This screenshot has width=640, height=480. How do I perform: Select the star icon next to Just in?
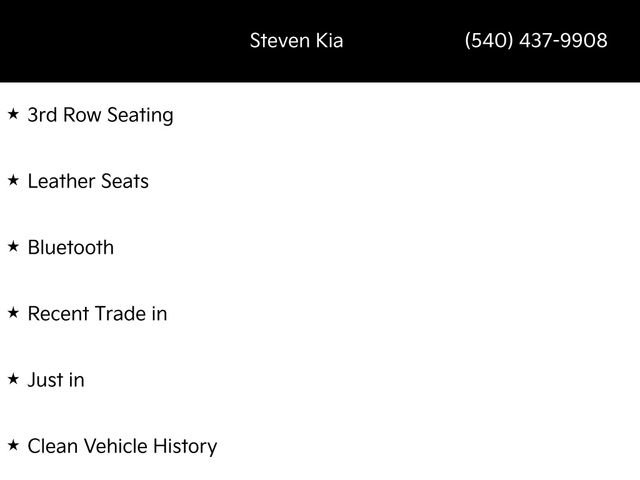(x=13, y=379)
